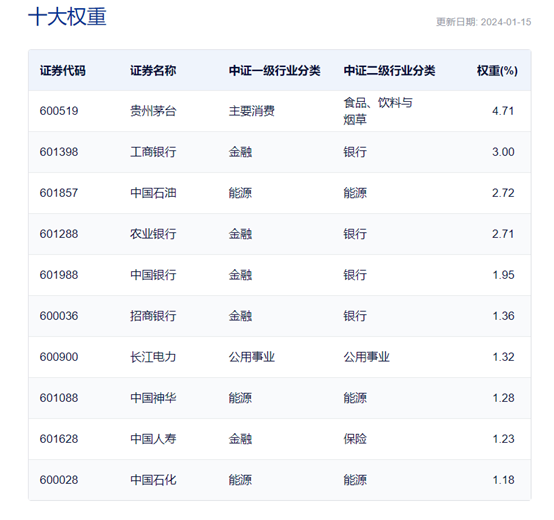Select security code 600036
This screenshot has height=520, width=554.
click(59, 316)
